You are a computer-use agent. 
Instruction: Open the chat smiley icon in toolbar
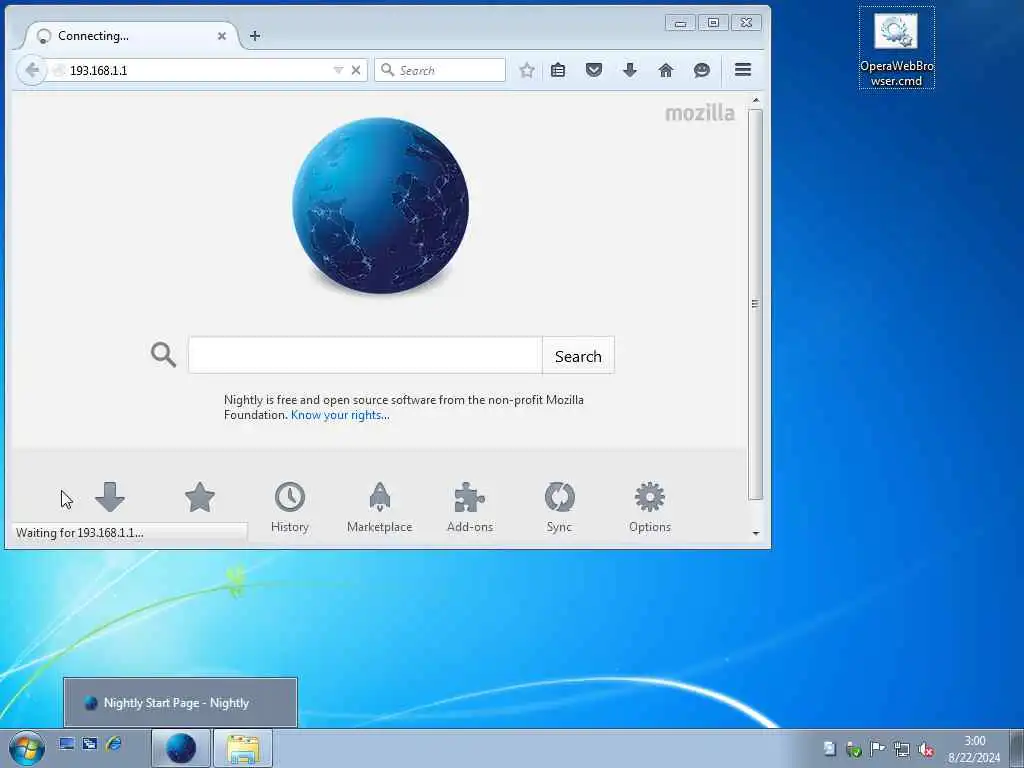click(x=701, y=70)
